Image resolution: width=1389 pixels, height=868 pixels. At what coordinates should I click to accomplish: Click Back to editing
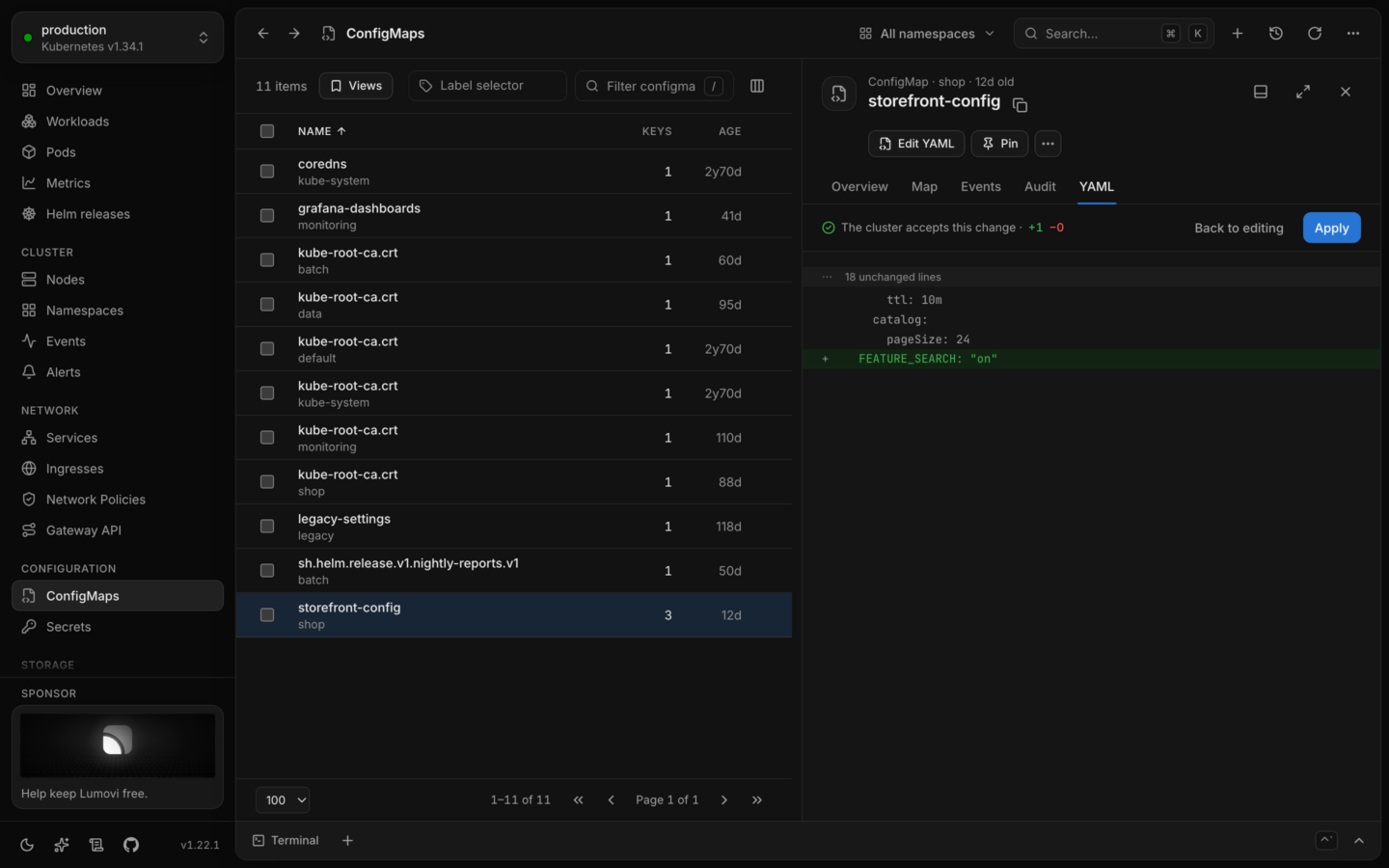[1239, 228]
